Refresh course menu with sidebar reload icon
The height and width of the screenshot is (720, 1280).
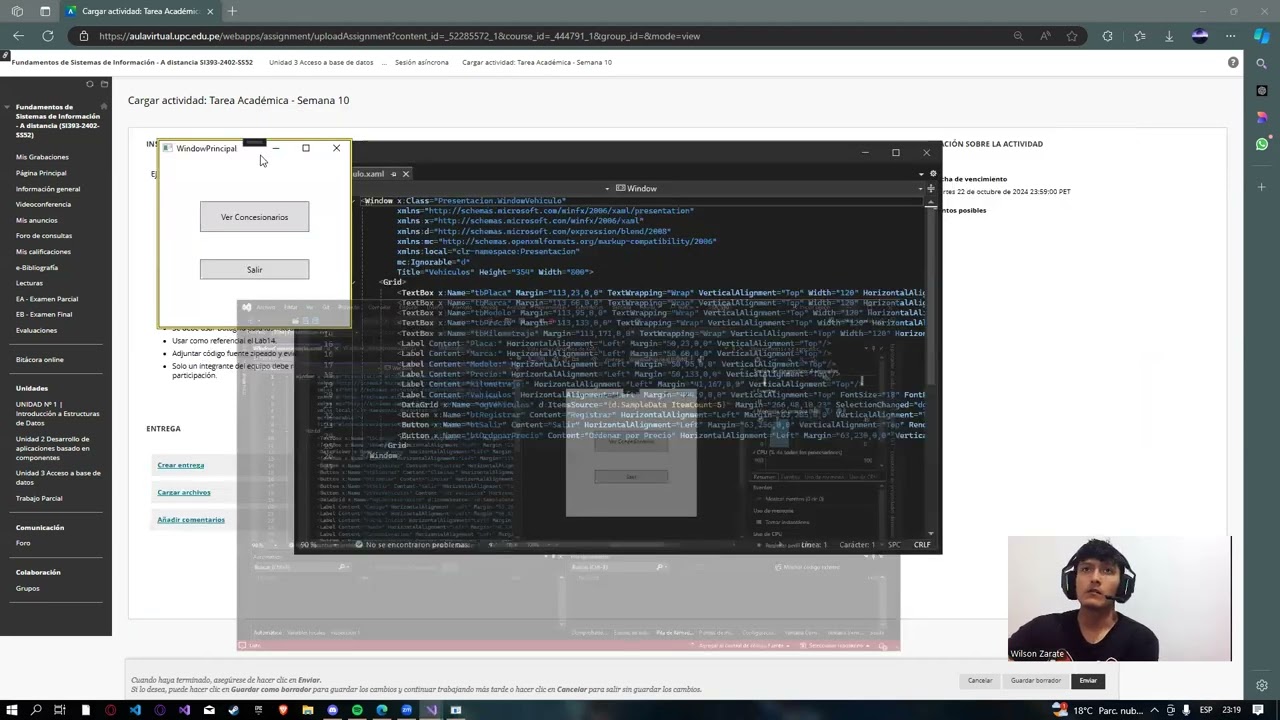(89, 84)
